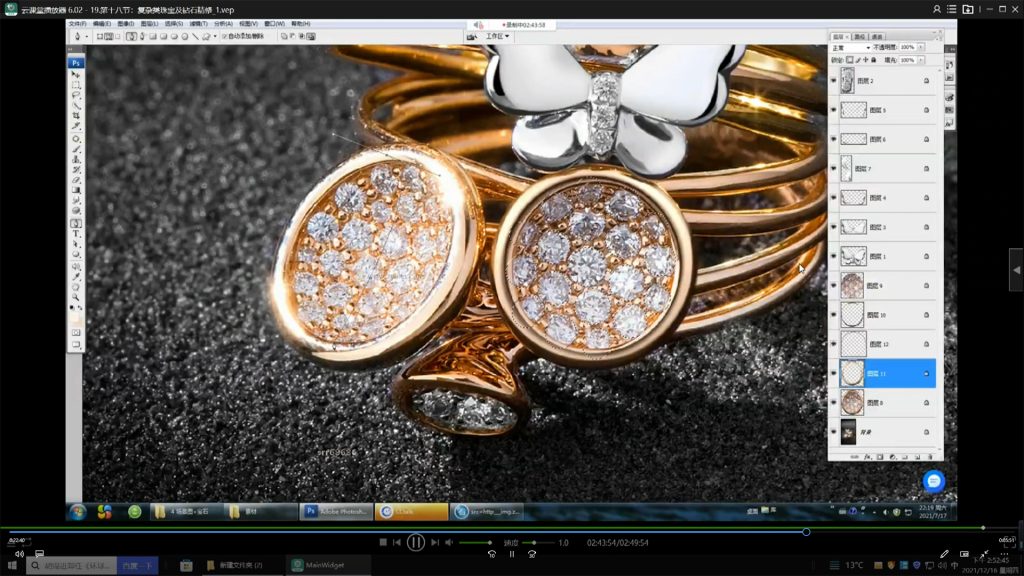Select the Move tool in Photoshop toolbox

click(76, 74)
